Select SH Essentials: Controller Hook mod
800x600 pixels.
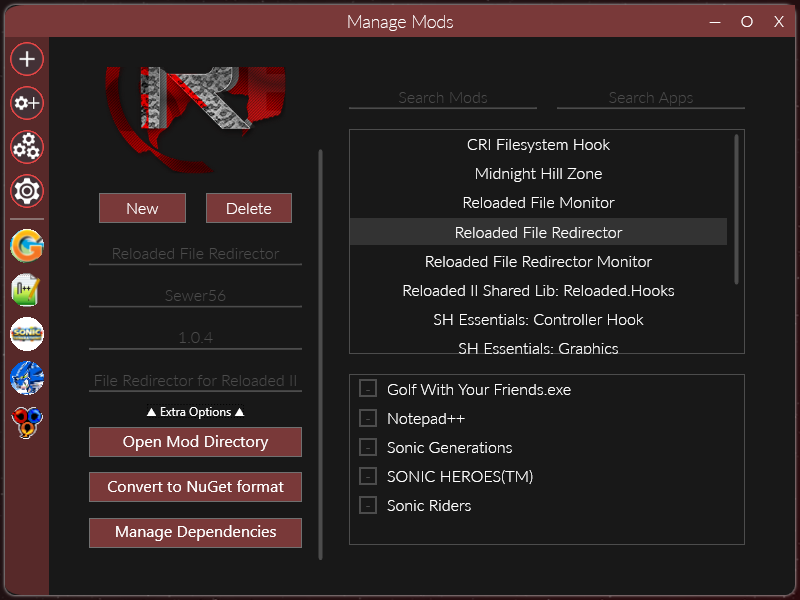coord(538,320)
